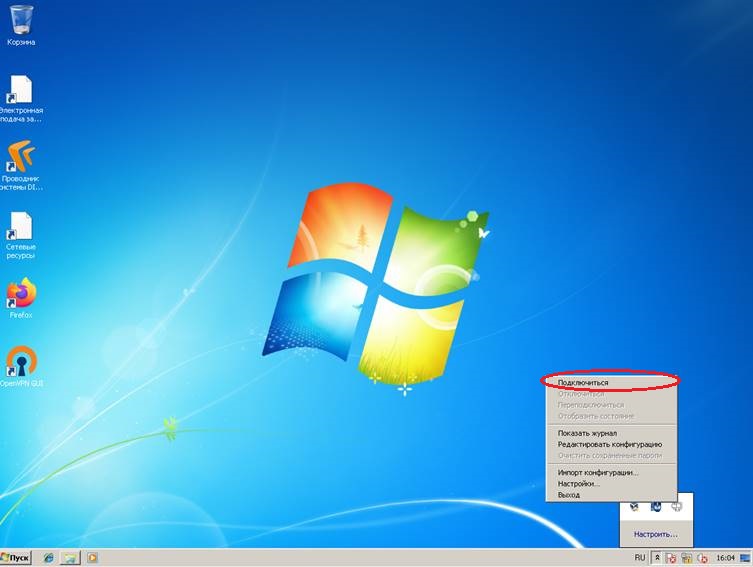Click the muted volume tray icon

[703, 558]
